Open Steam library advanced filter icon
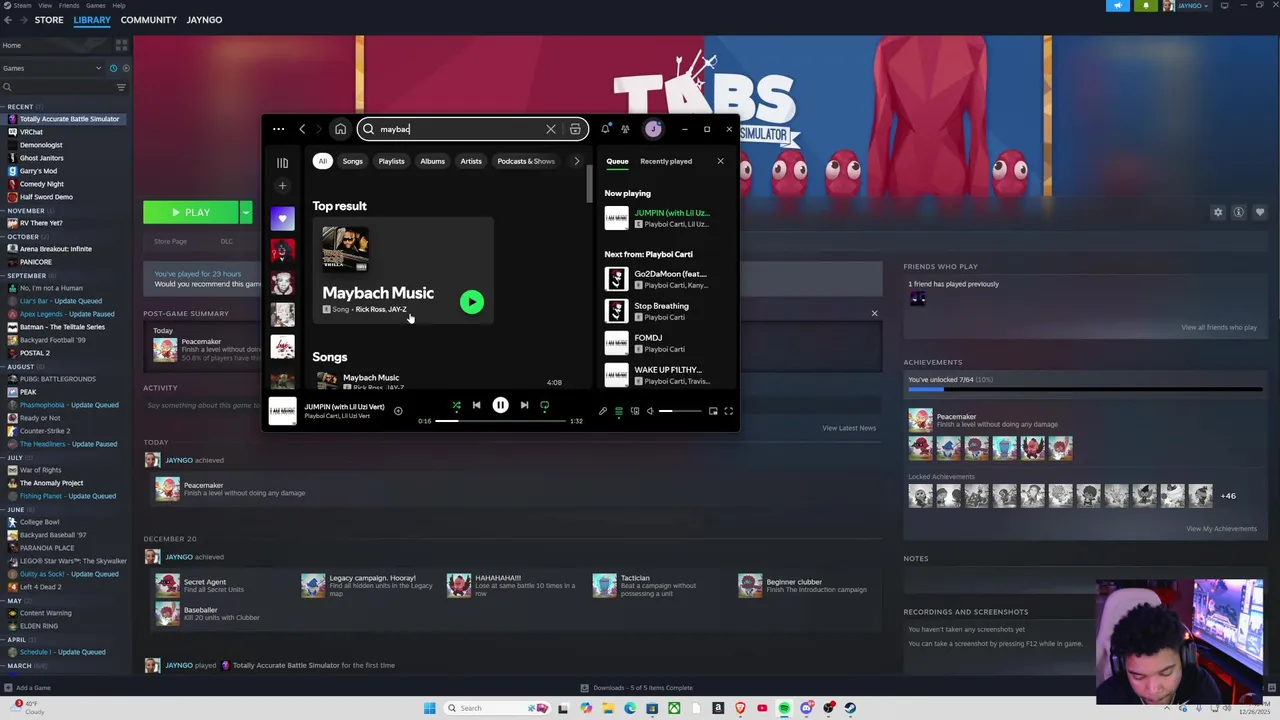Viewport: 1280px width, 720px height. point(121,87)
